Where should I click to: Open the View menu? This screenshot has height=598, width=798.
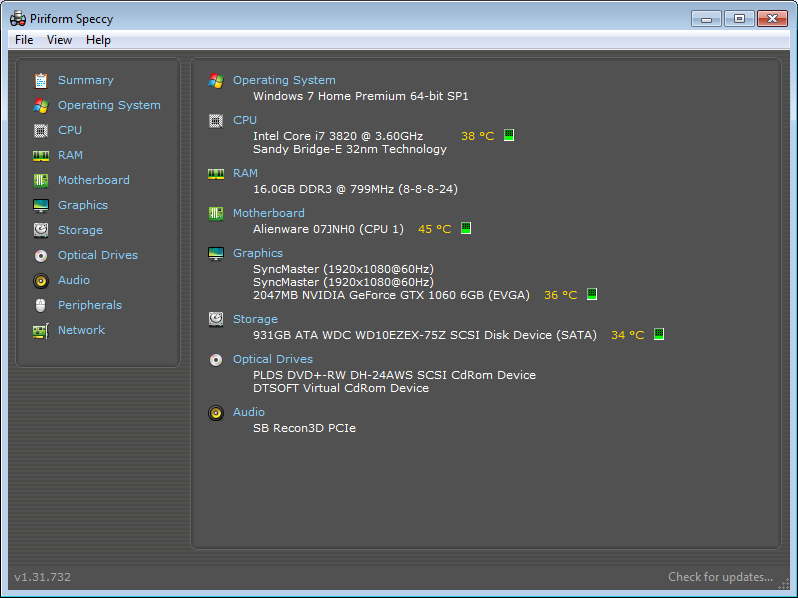coord(59,40)
